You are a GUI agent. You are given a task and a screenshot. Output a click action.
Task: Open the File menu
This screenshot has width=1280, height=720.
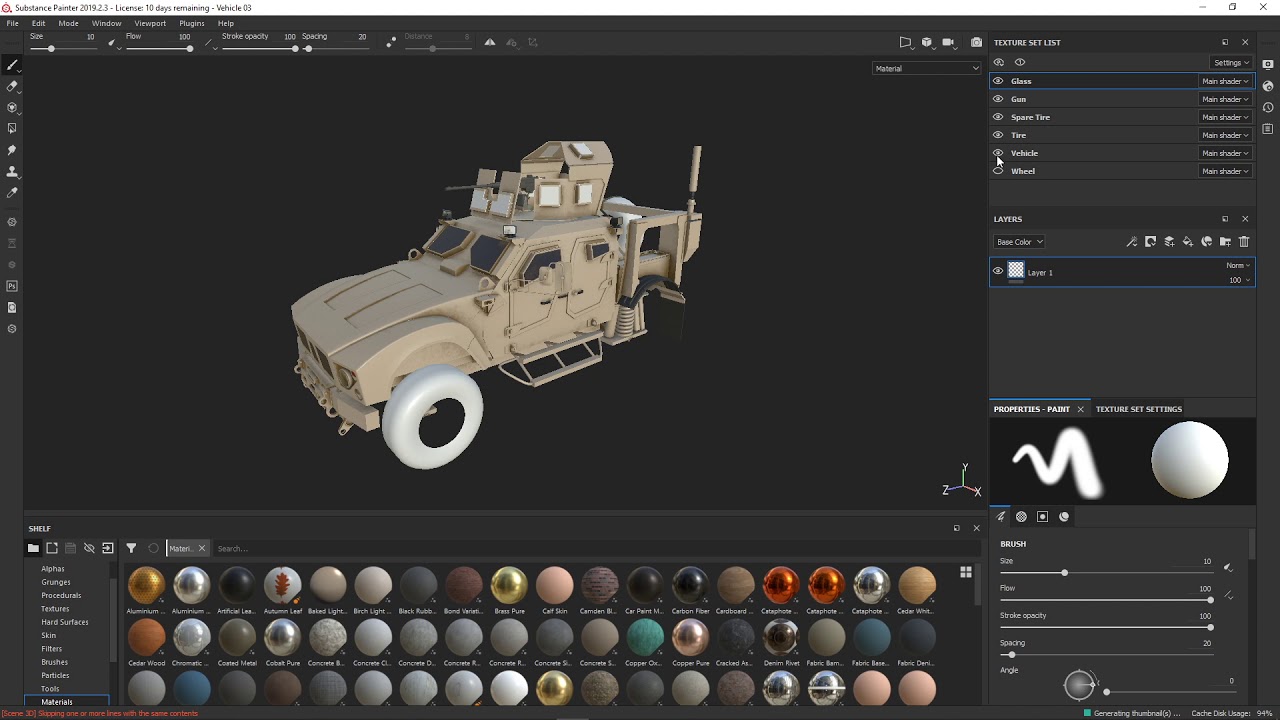(12, 23)
